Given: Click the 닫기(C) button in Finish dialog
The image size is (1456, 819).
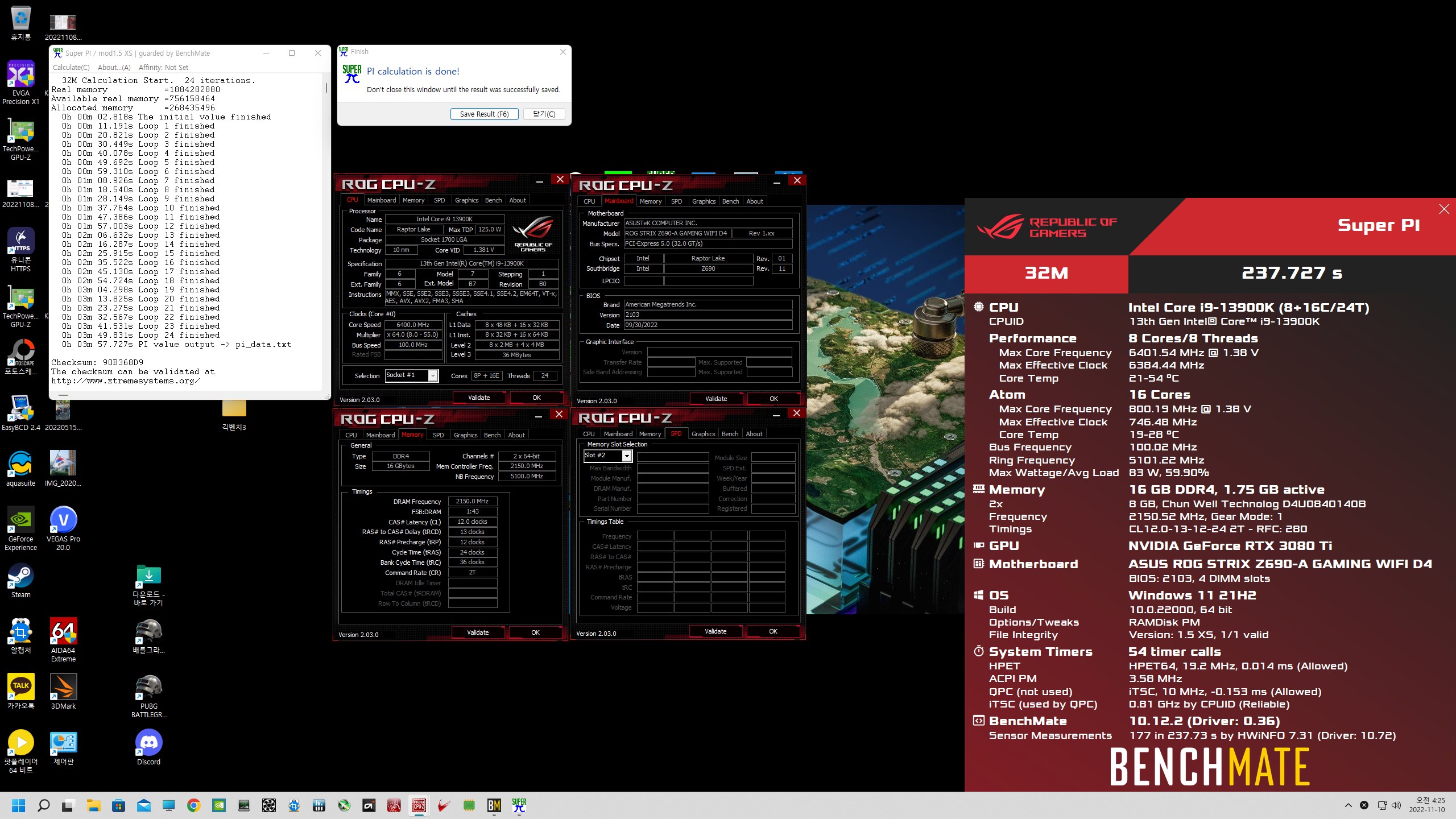Looking at the screenshot, I should click(544, 114).
